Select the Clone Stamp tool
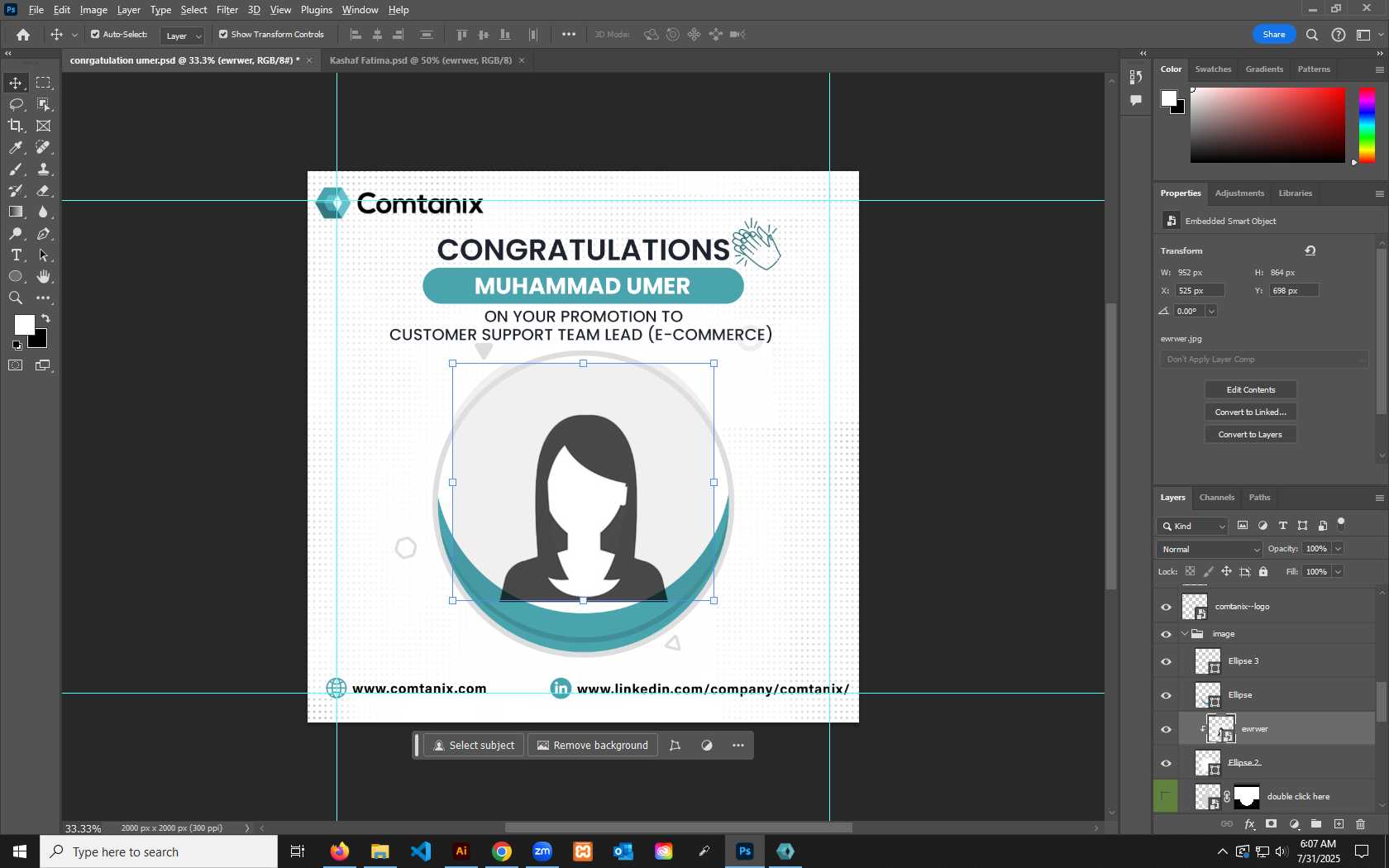This screenshot has height=868, width=1389. coord(44,169)
